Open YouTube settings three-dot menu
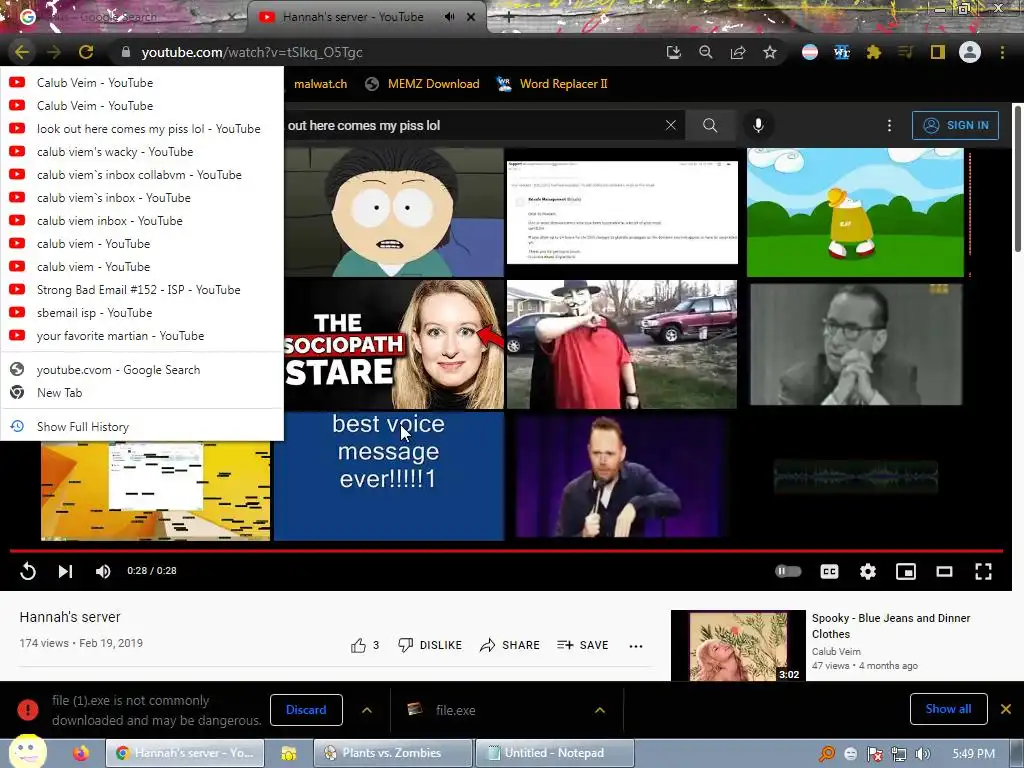Viewport: 1024px width, 768px height. (x=889, y=125)
